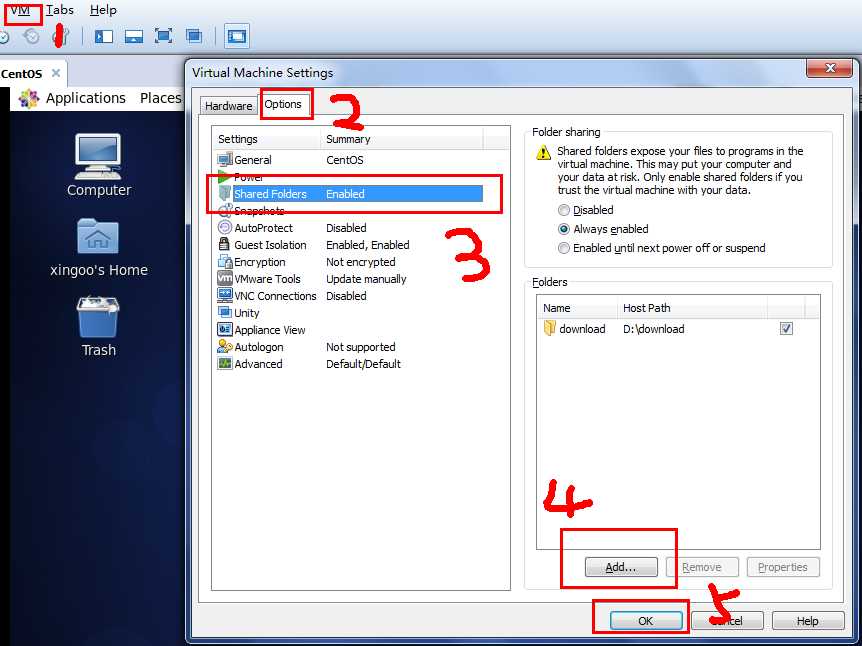This screenshot has height=646, width=862.
Task: Click the Name column header in Folders
Action: [x=577, y=308]
